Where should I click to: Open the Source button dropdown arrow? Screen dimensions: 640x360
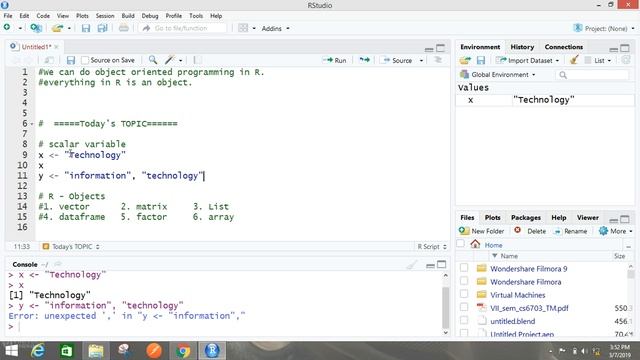tap(421, 60)
